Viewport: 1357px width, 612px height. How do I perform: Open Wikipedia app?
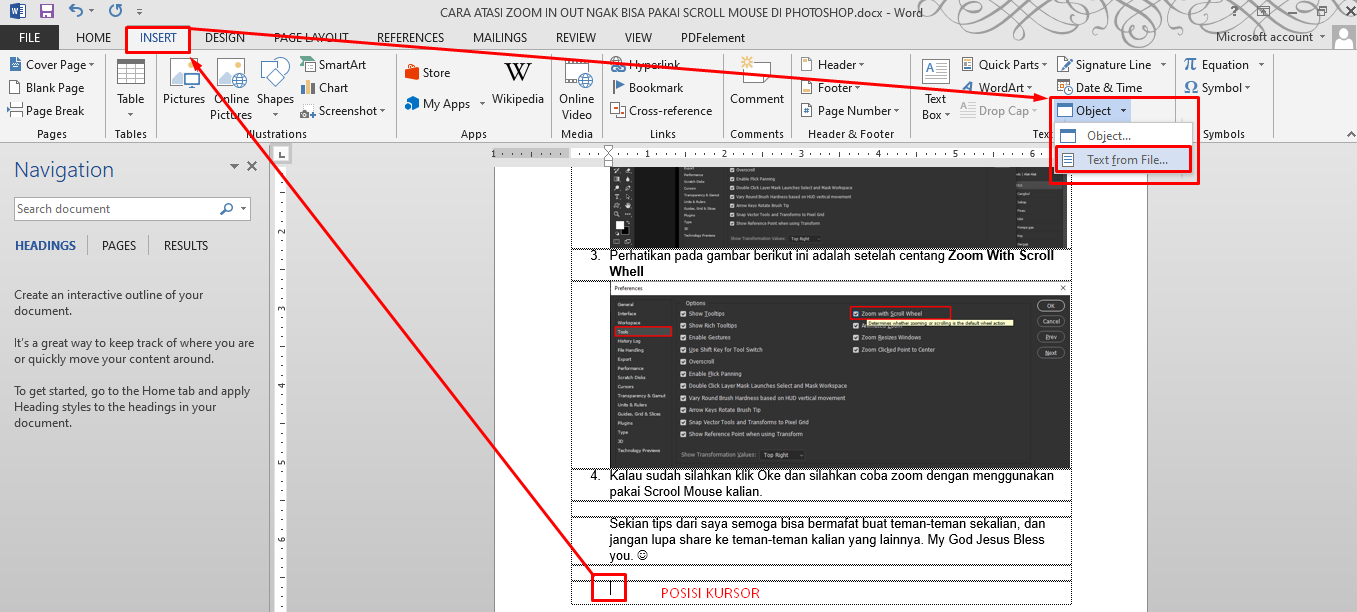(x=518, y=82)
